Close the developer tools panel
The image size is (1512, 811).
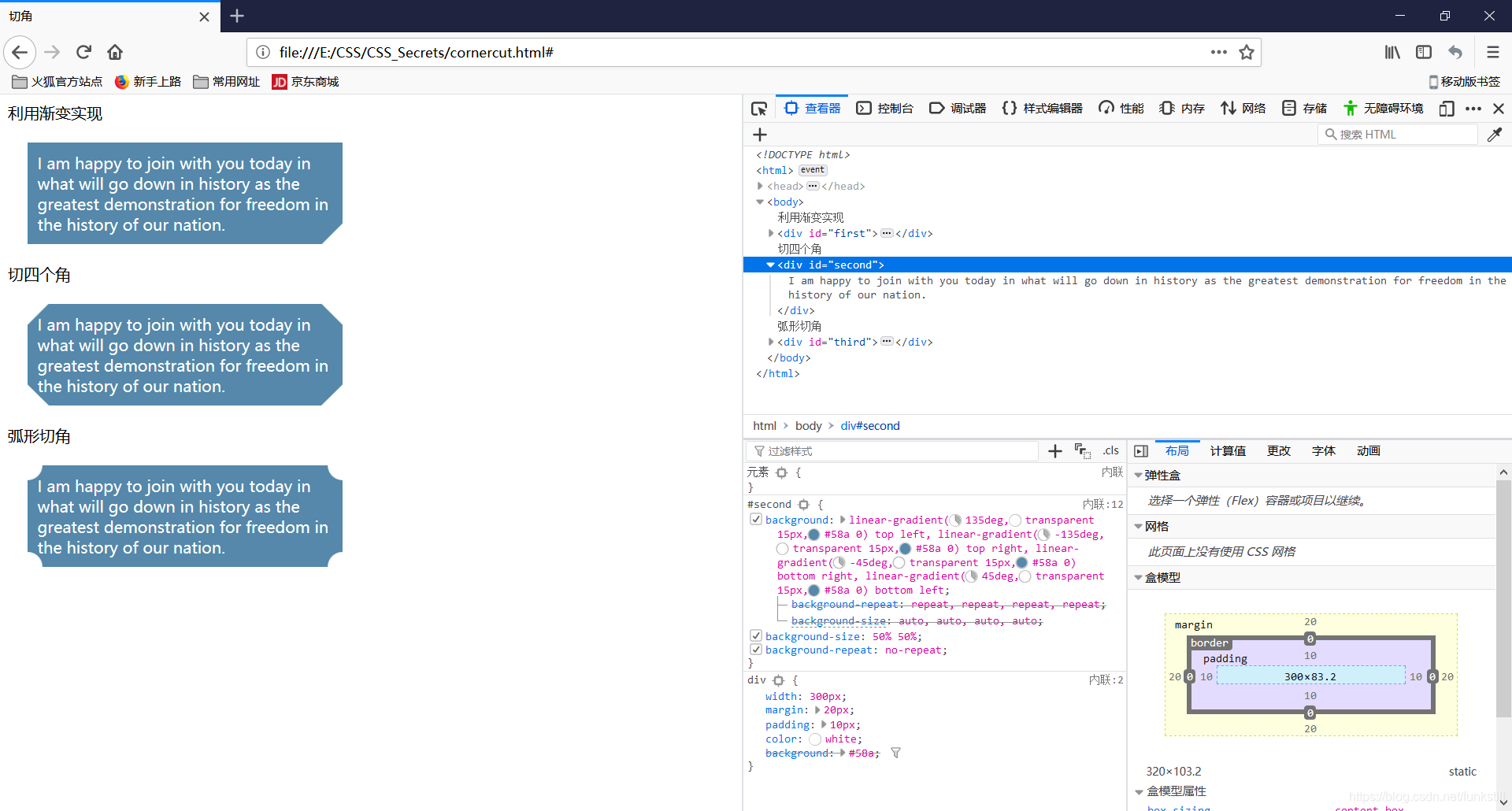click(1499, 109)
